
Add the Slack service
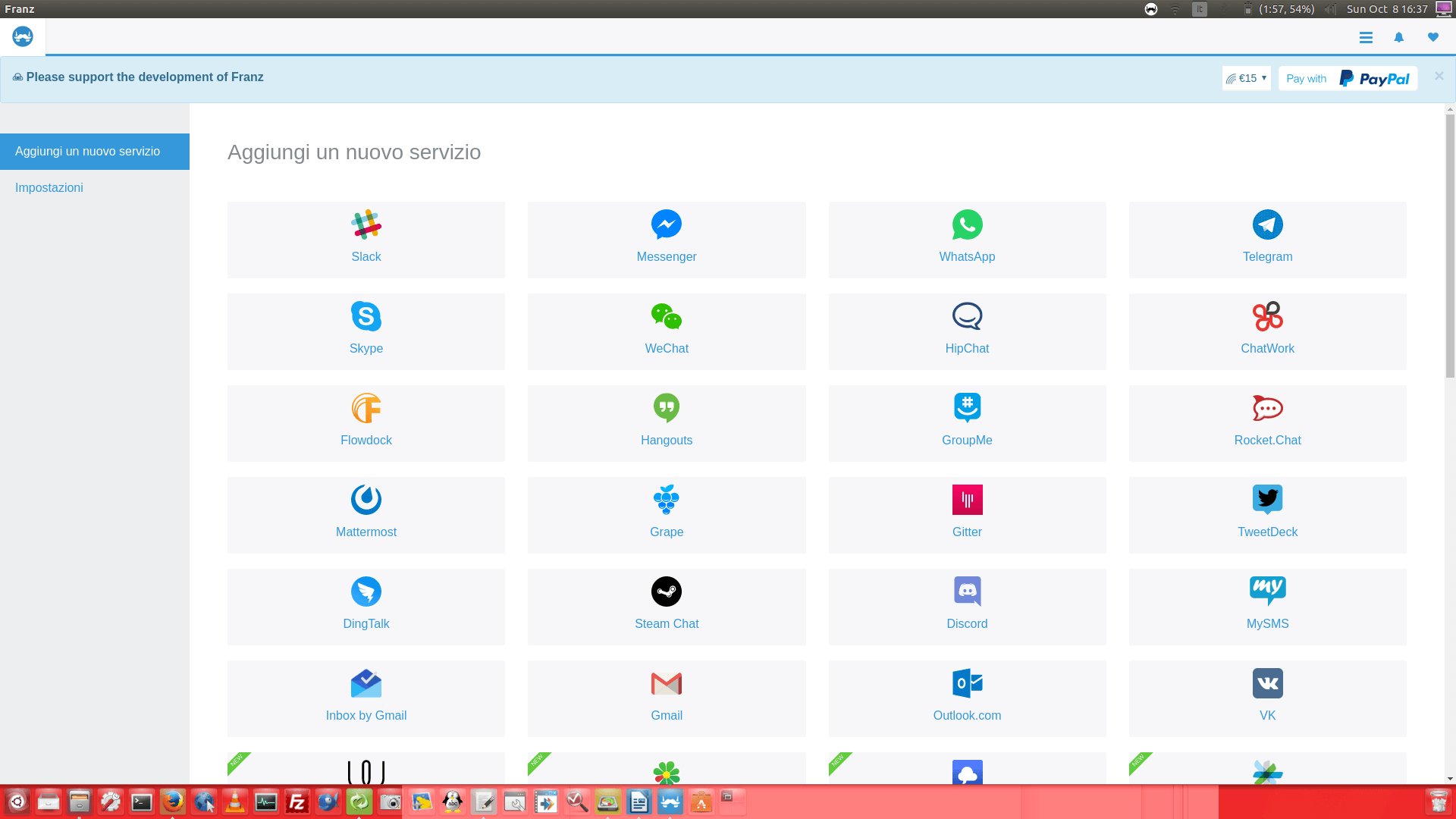[366, 239]
